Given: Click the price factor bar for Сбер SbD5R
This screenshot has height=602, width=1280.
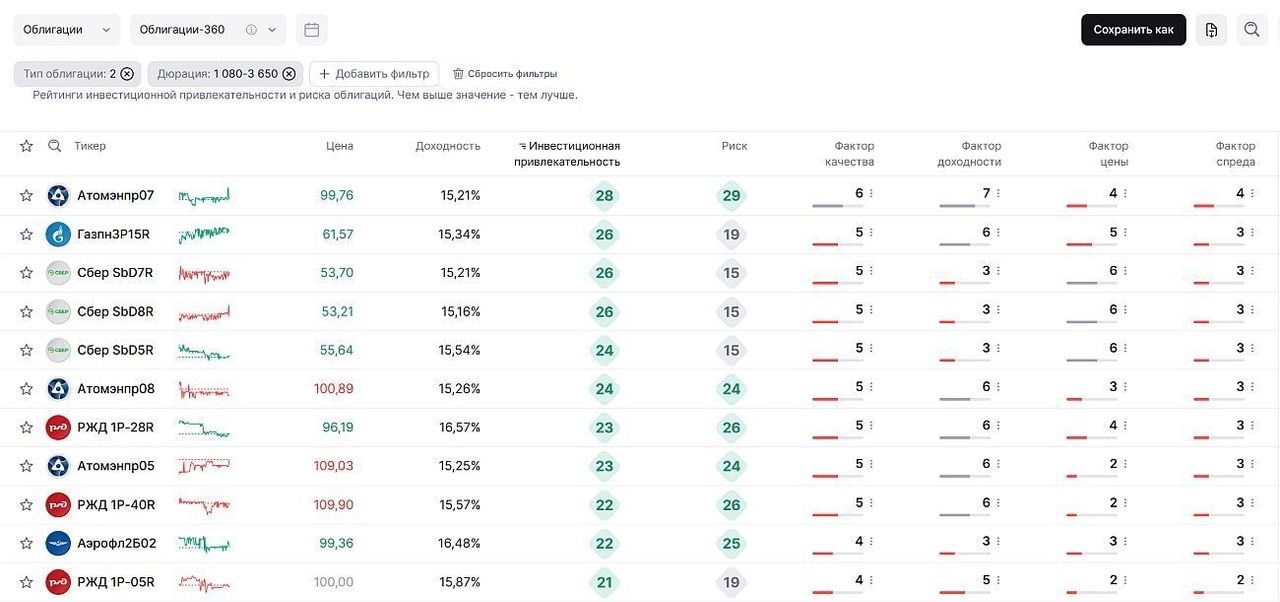Looking at the screenshot, I should tap(1091, 360).
